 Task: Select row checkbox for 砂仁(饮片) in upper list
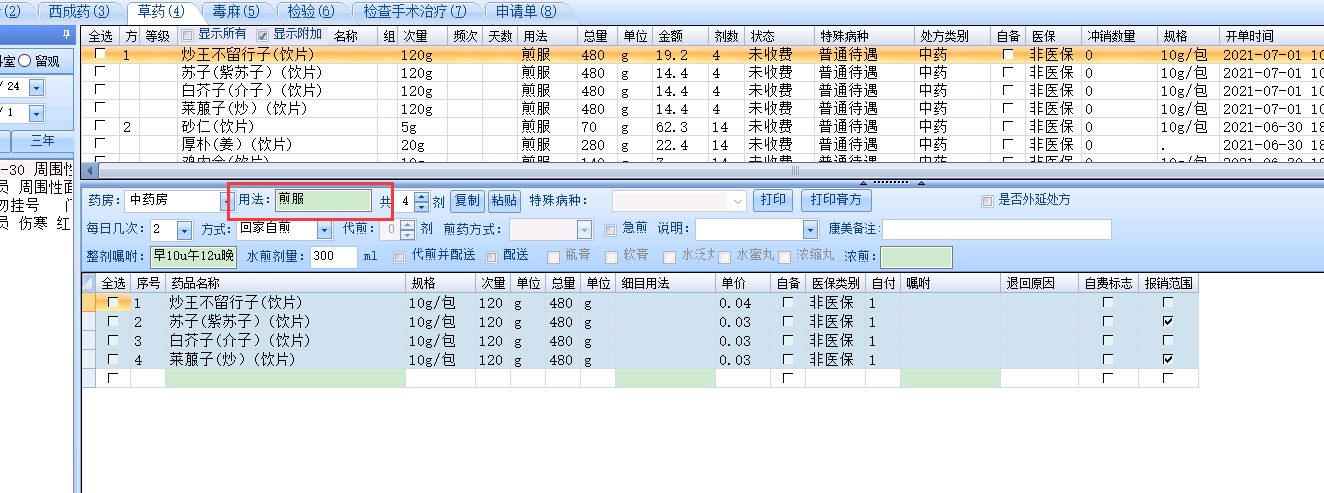[99, 127]
